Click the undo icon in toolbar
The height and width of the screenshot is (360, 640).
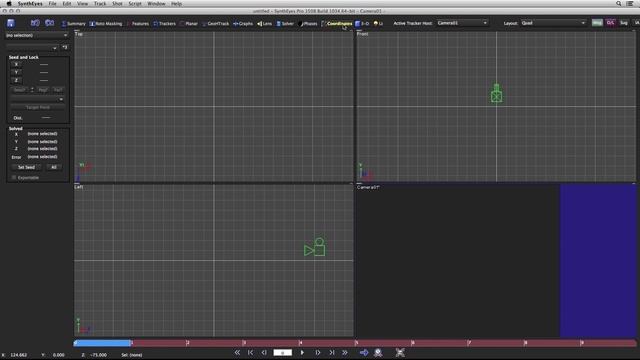tap(35, 23)
